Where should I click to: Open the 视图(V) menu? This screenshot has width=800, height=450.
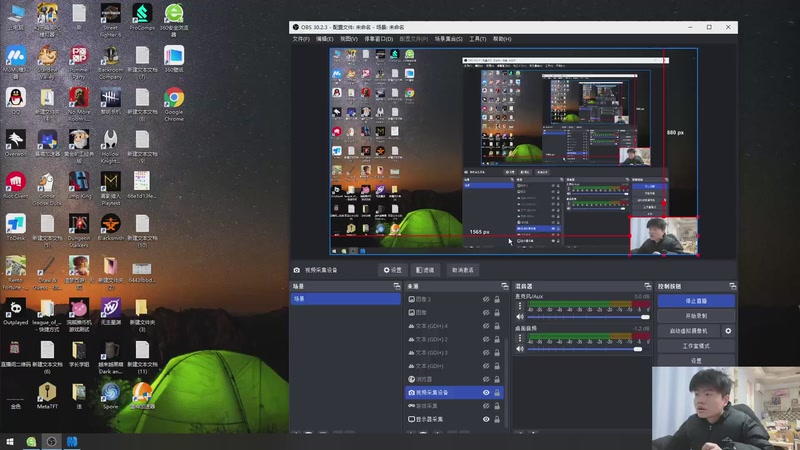click(x=349, y=39)
